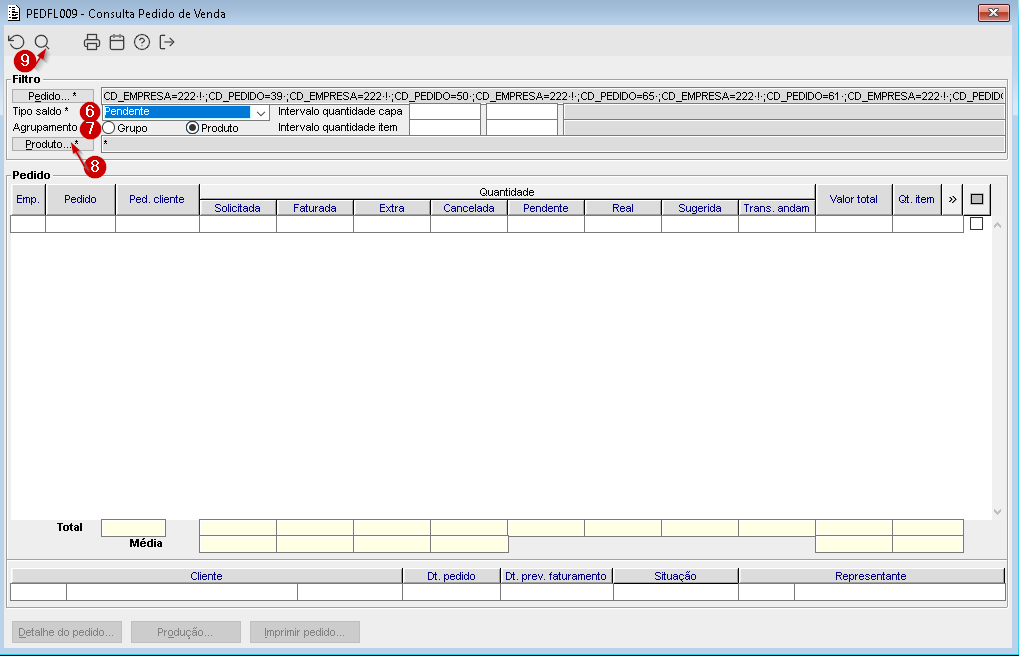Select the Grupo radio button
Image resolution: width=1019 pixels, height=656 pixels.
(109, 128)
